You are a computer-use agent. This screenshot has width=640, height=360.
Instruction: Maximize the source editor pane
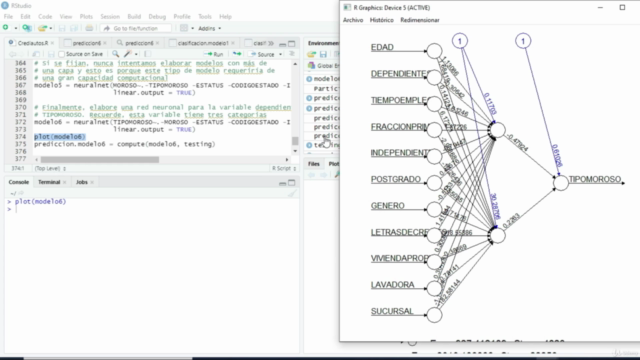[291, 44]
